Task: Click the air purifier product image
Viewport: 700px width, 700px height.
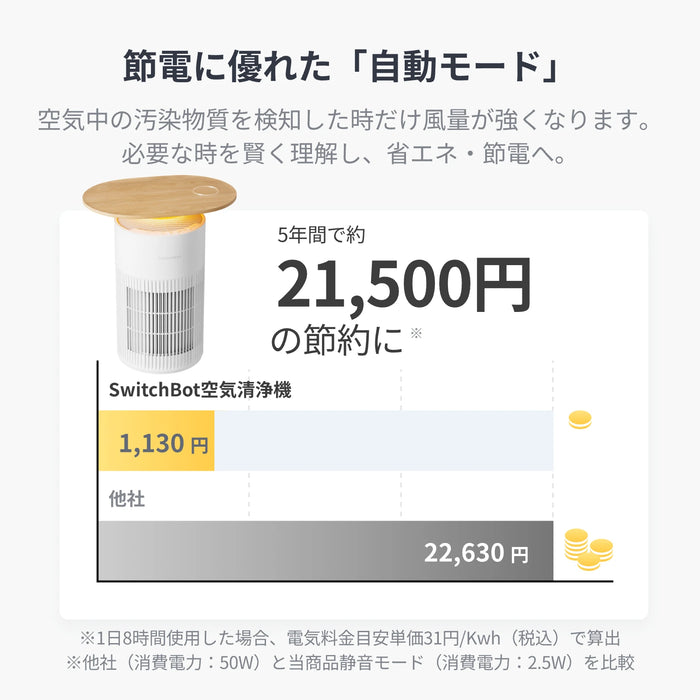Action: click(x=162, y=270)
